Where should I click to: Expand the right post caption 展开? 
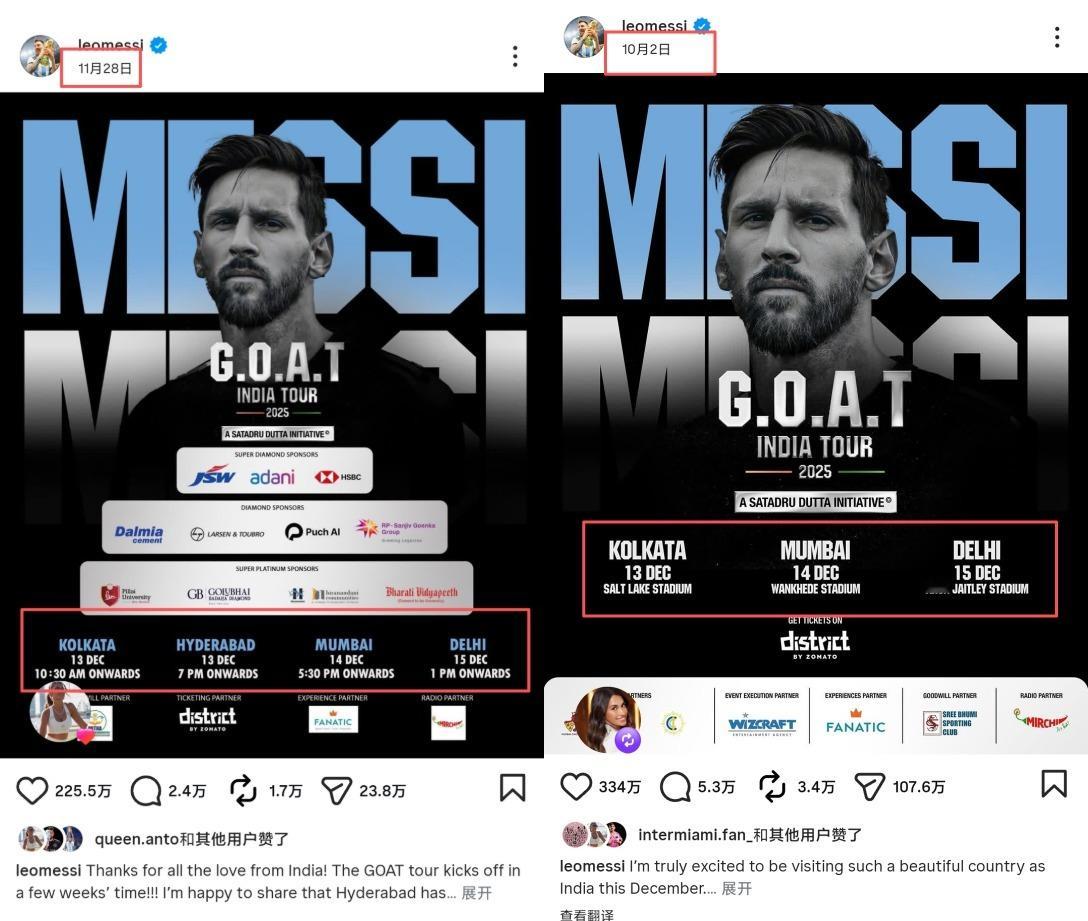(737, 888)
